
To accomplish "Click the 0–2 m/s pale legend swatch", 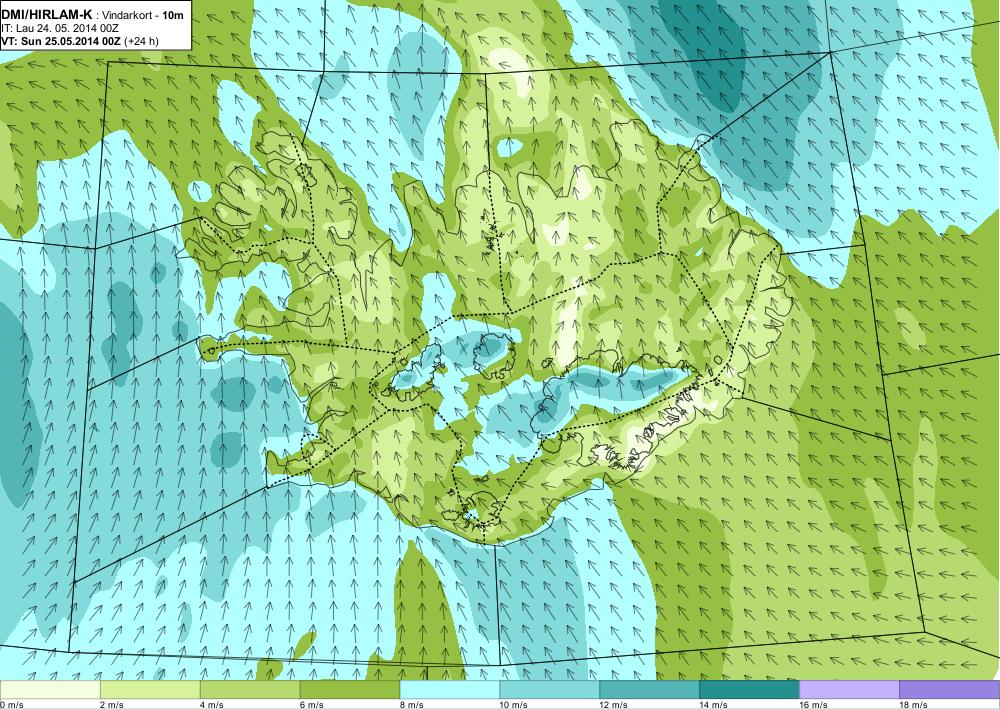I will click(50, 690).
